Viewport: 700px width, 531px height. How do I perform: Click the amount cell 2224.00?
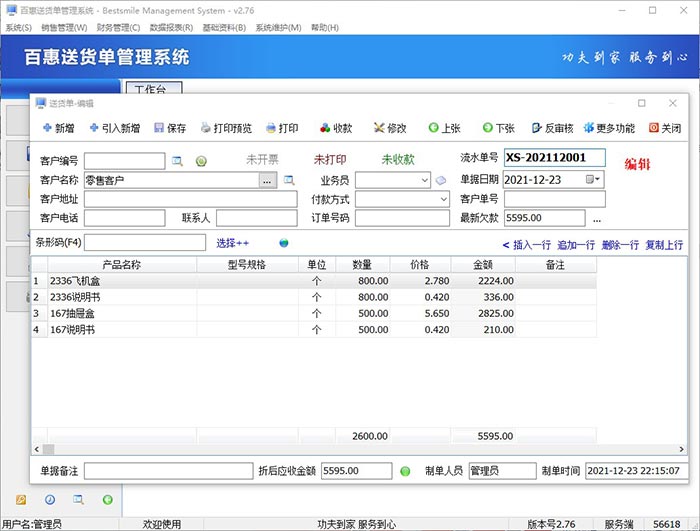[x=483, y=281]
